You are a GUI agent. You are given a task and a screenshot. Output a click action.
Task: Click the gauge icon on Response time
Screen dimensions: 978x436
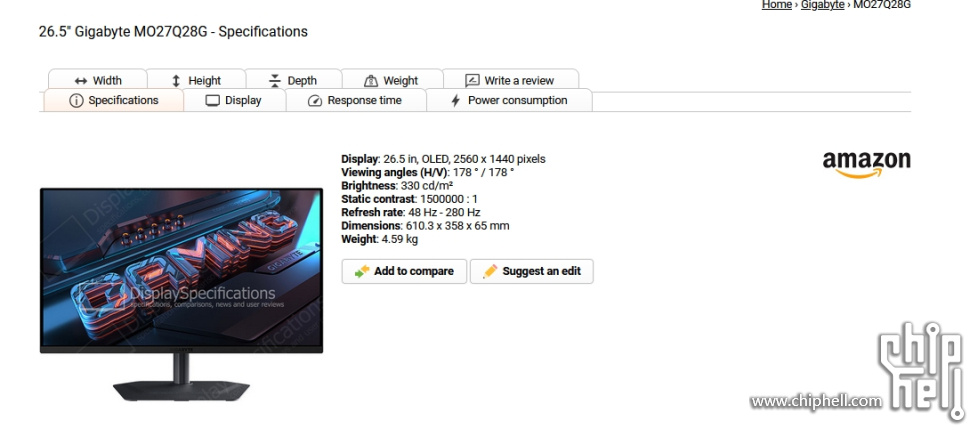click(x=315, y=100)
